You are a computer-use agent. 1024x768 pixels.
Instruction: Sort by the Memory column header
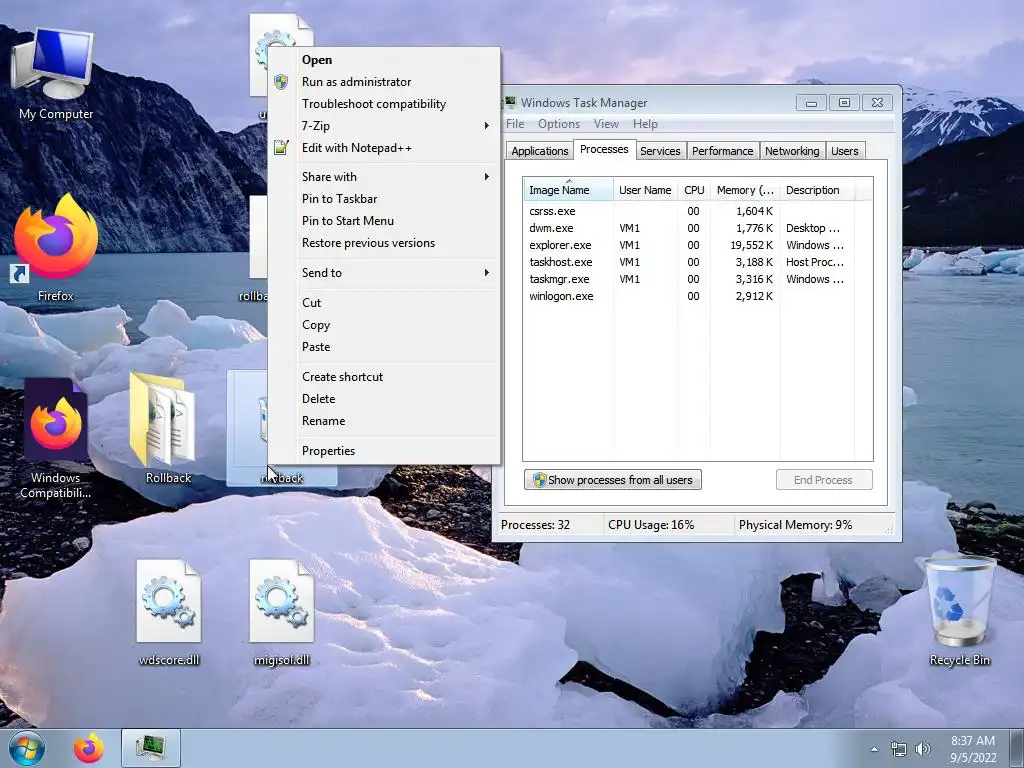745,190
